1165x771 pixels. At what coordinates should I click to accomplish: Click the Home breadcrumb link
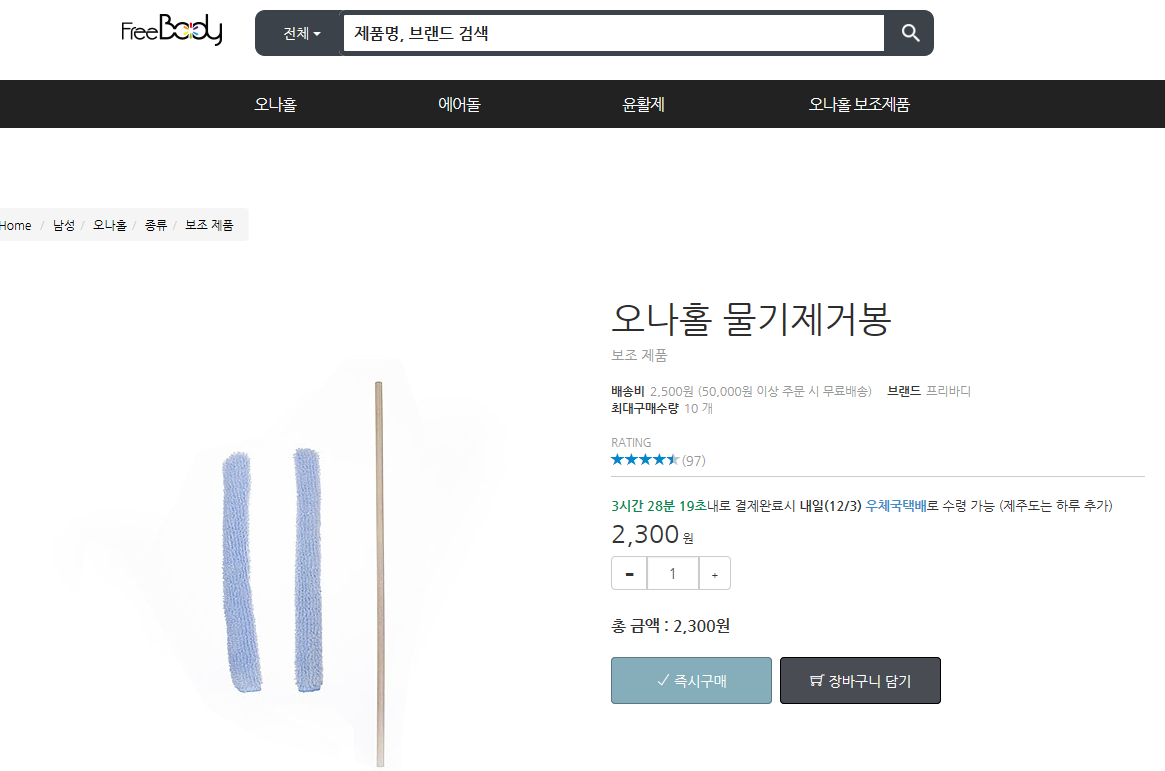click(16, 225)
